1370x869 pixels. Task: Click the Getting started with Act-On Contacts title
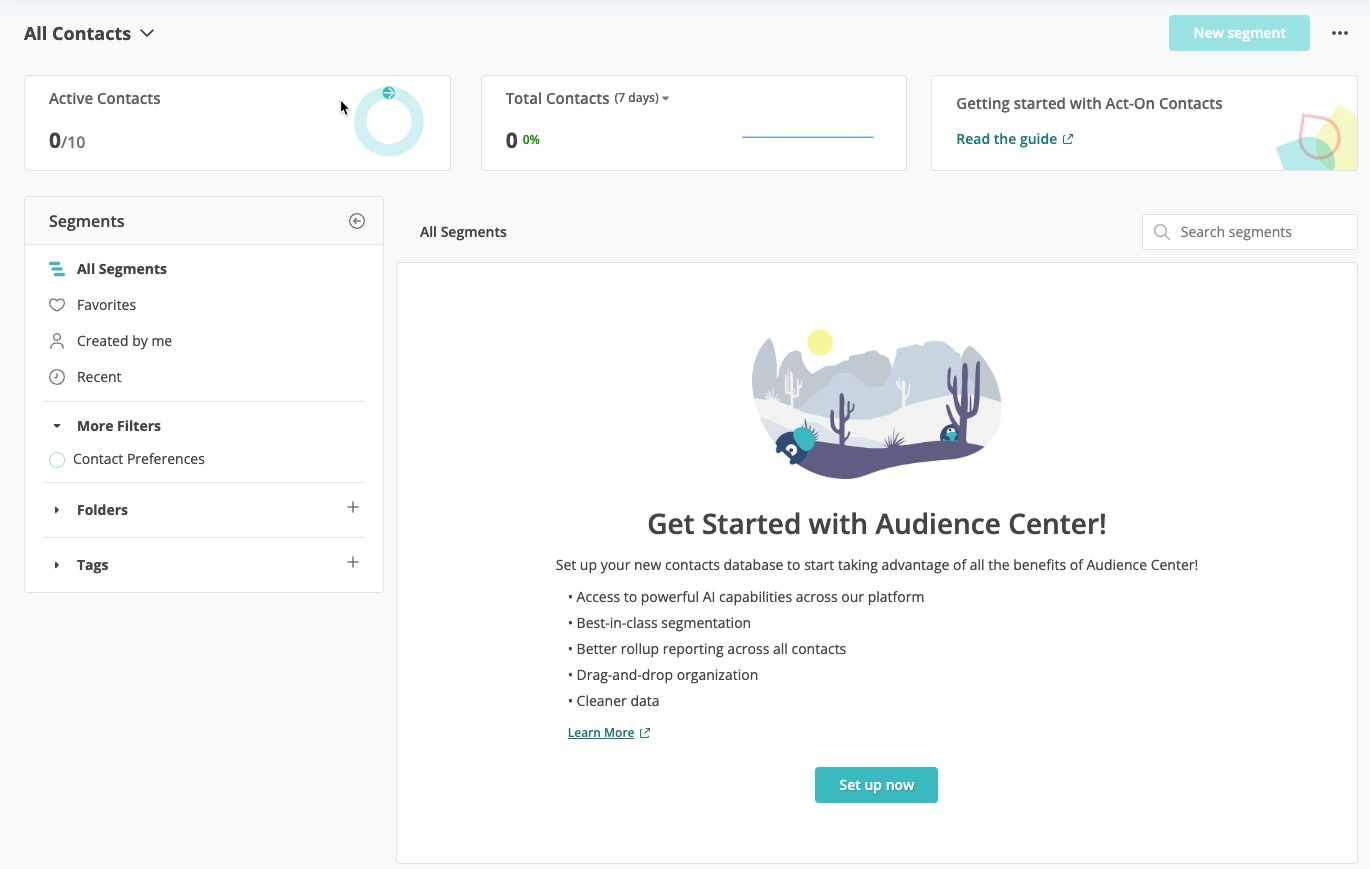tap(1089, 103)
